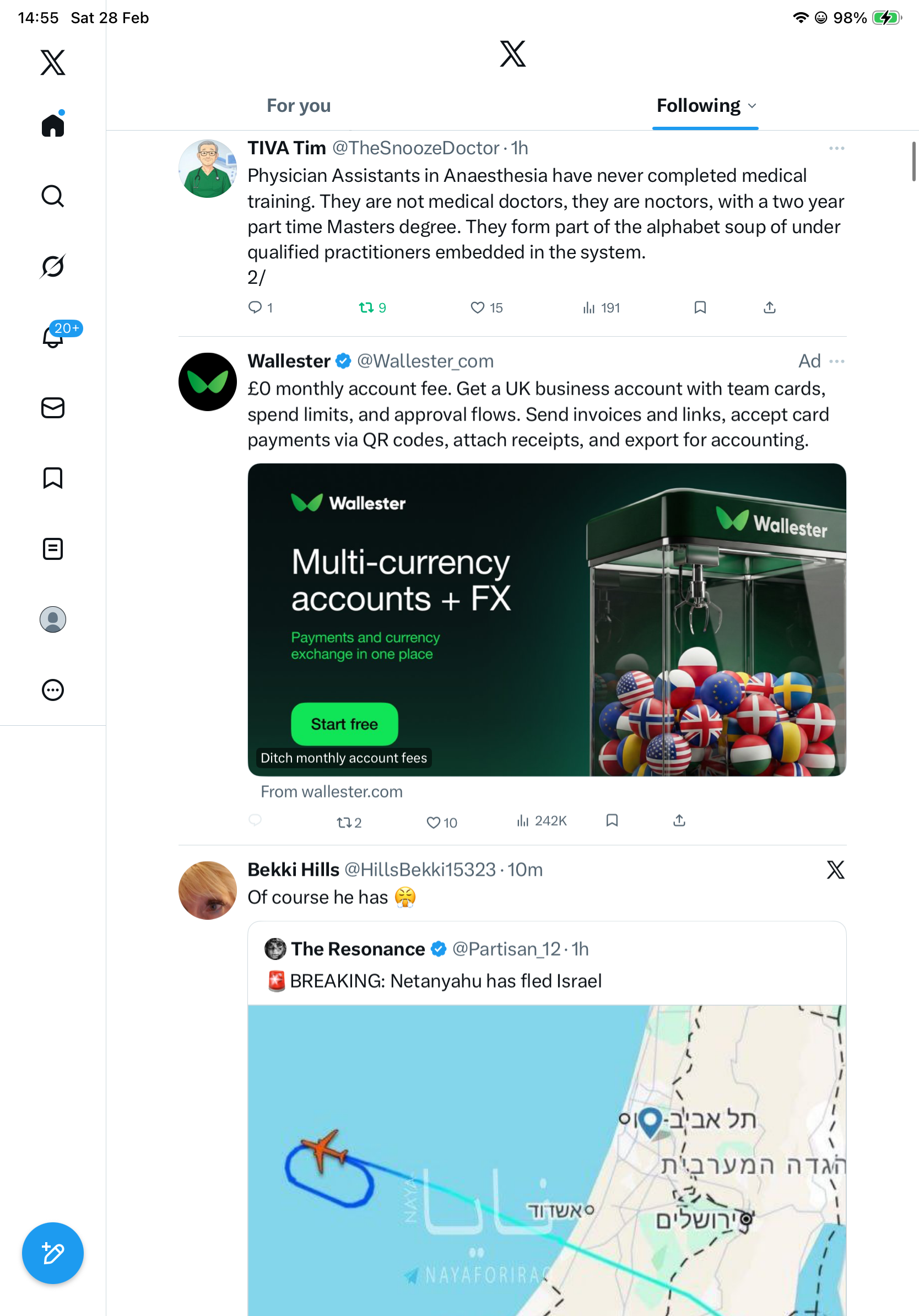Screen dimensions: 919x1316
Task: Open Lists icon in sidebar
Action: tap(53, 548)
